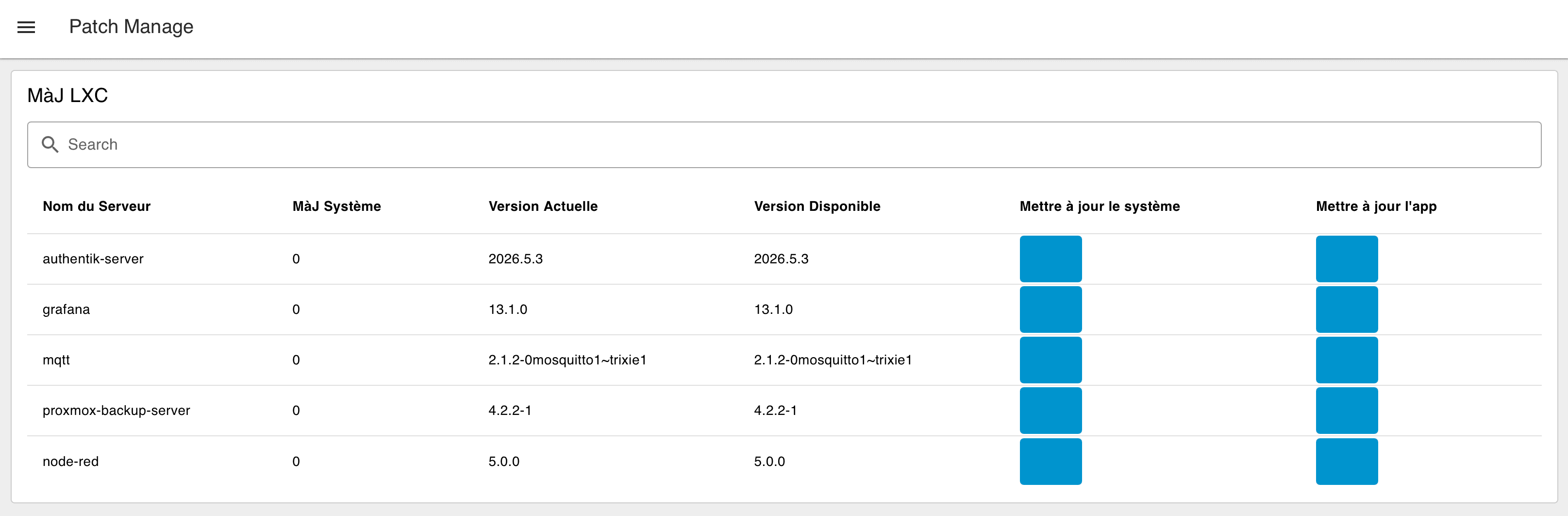Click 'Mettre à jour l'app' header
Viewport: 1568px width, 516px height.
click(1376, 206)
